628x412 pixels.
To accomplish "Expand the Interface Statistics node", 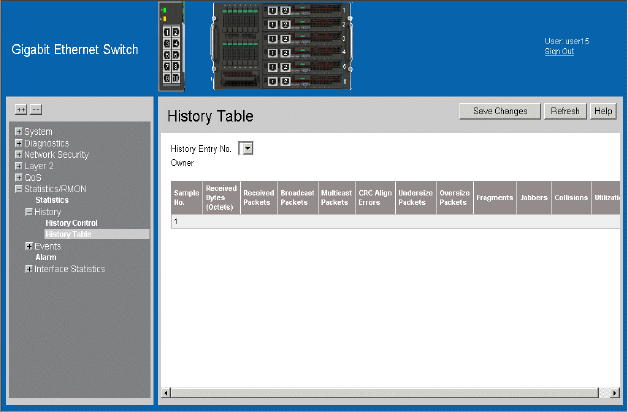I will point(29,269).
